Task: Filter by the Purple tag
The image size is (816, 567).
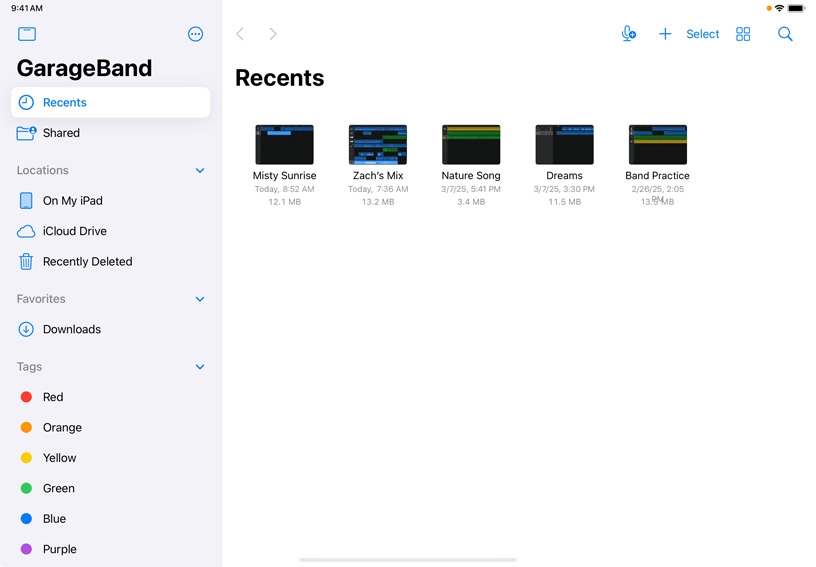Action: [59, 549]
